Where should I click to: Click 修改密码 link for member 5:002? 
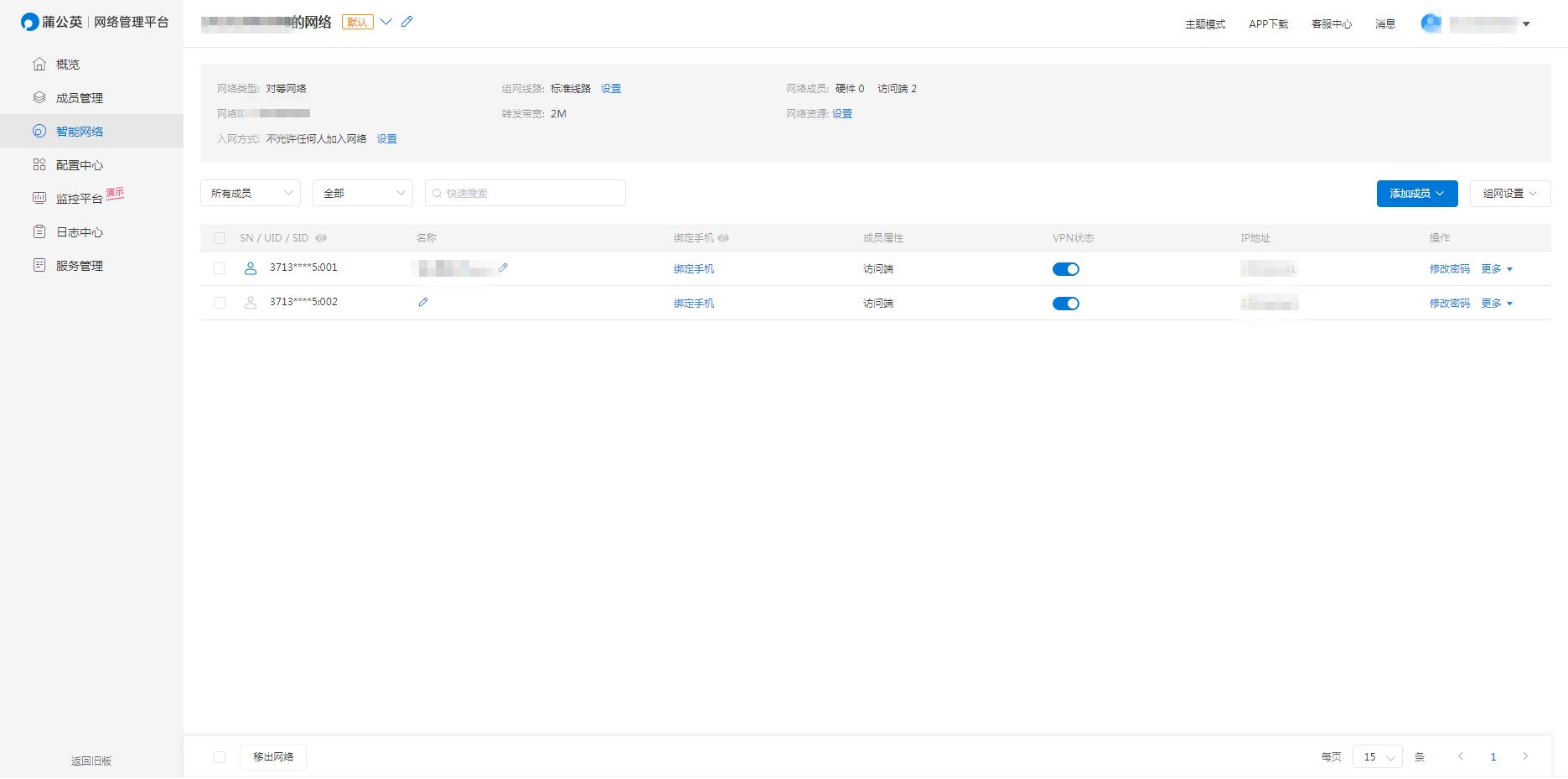1449,304
